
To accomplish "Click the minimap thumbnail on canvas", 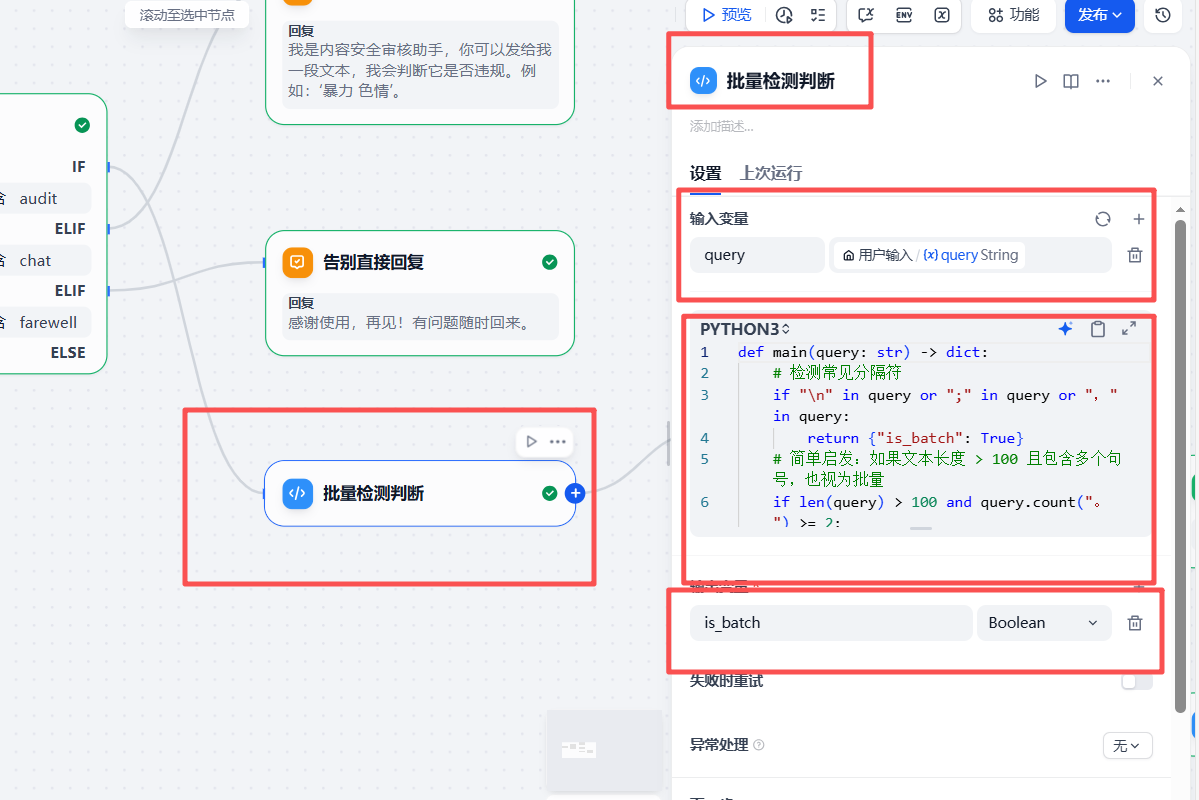I will point(604,750).
